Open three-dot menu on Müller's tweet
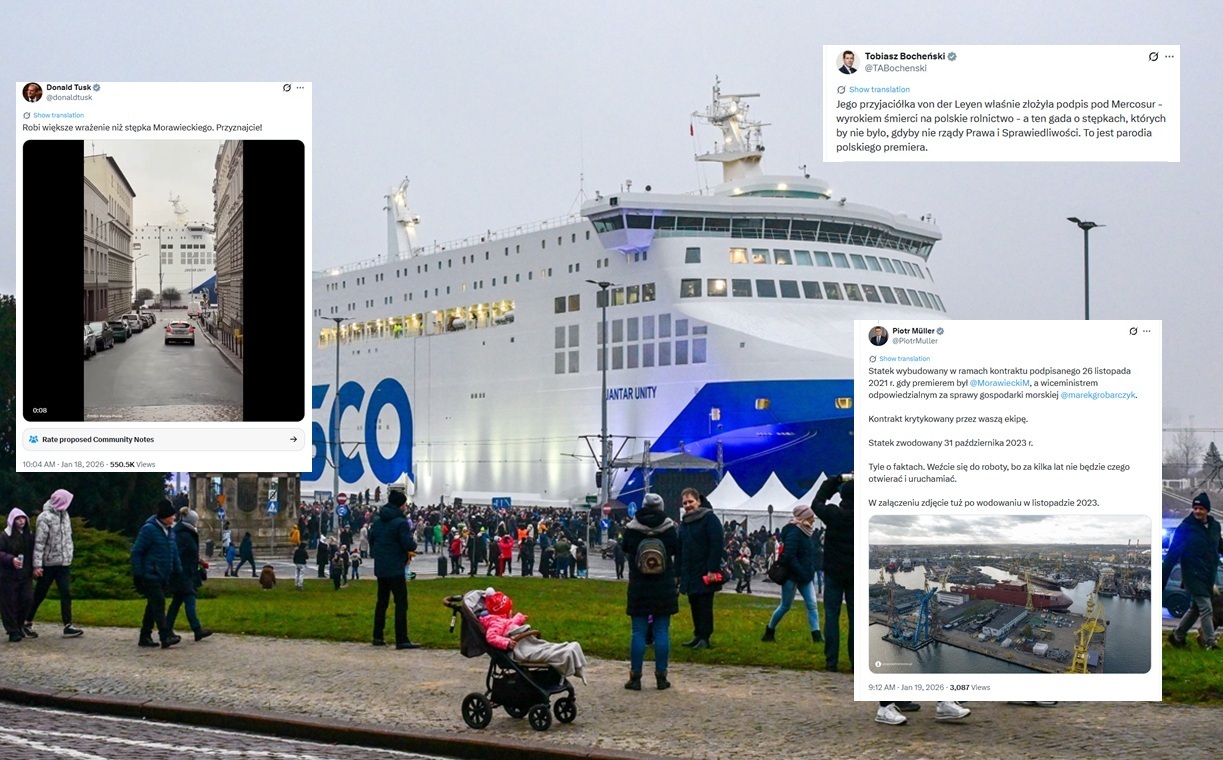Image resolution: width=1223 pixels, height=760 pixels. (1147, 331)
